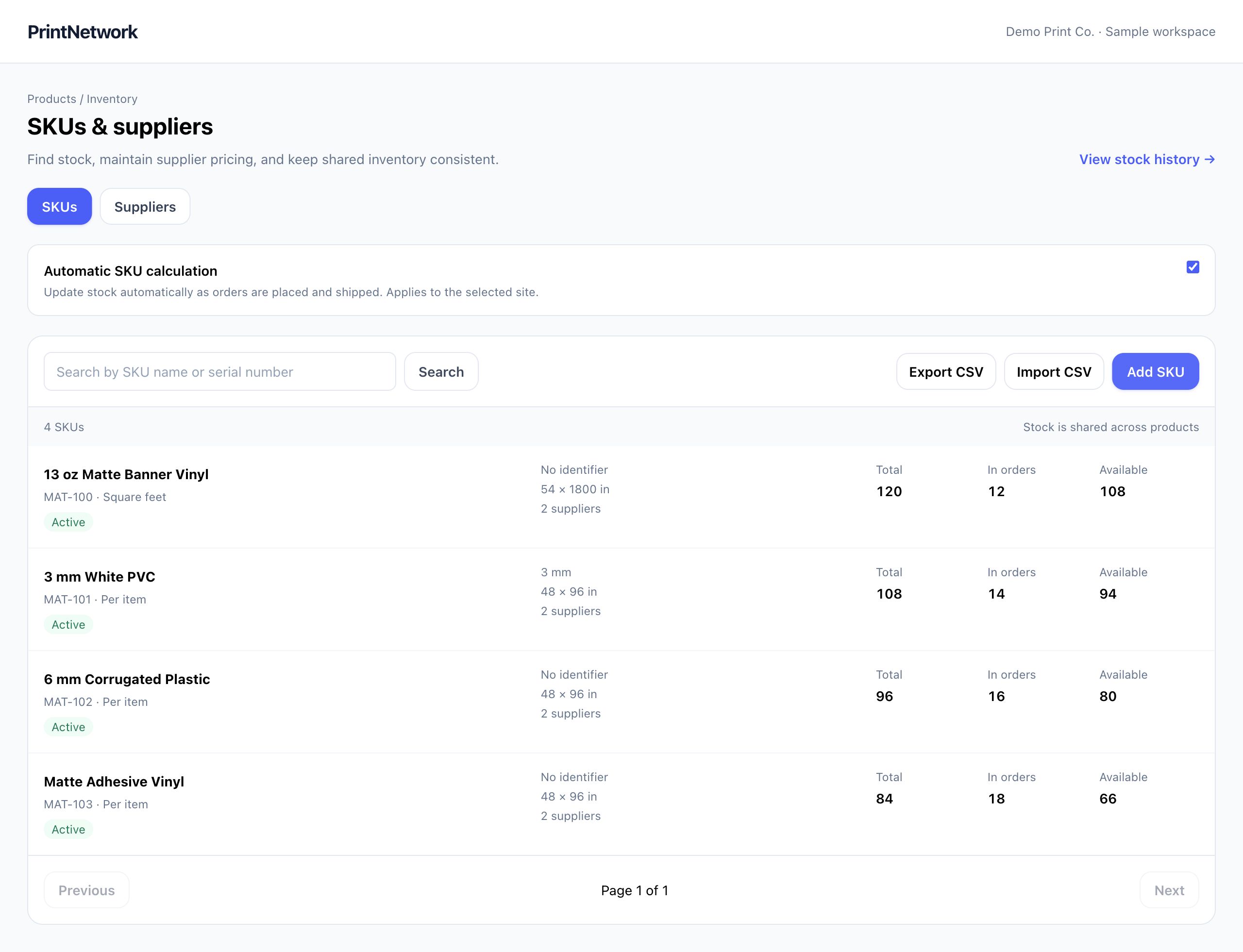Toggle Automatic SKU calculation checkbox
This screenshot has width=1243, height=952.
(1193, 267)
